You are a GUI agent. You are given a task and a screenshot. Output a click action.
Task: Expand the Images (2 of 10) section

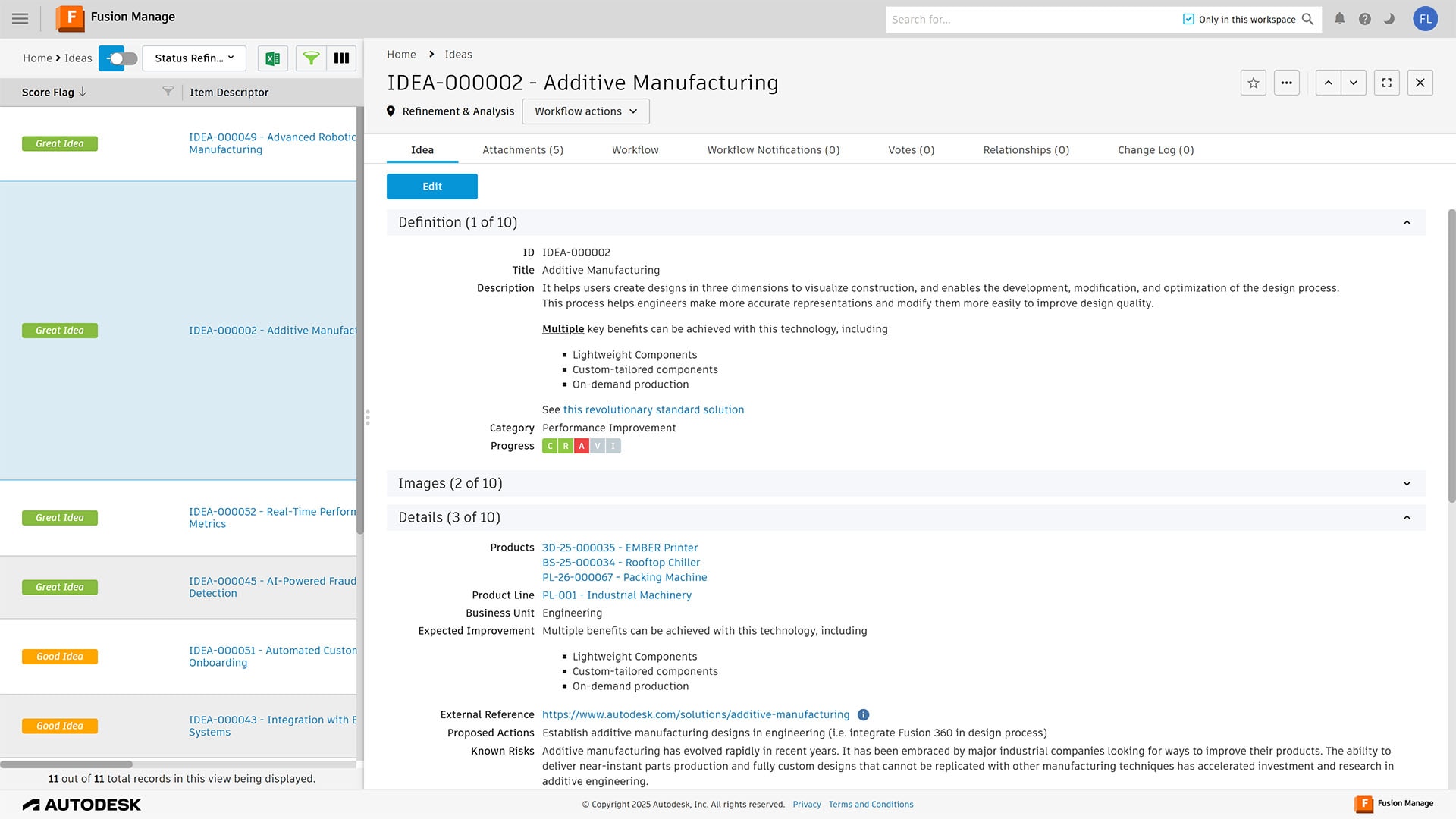(x=1407, y=484)
